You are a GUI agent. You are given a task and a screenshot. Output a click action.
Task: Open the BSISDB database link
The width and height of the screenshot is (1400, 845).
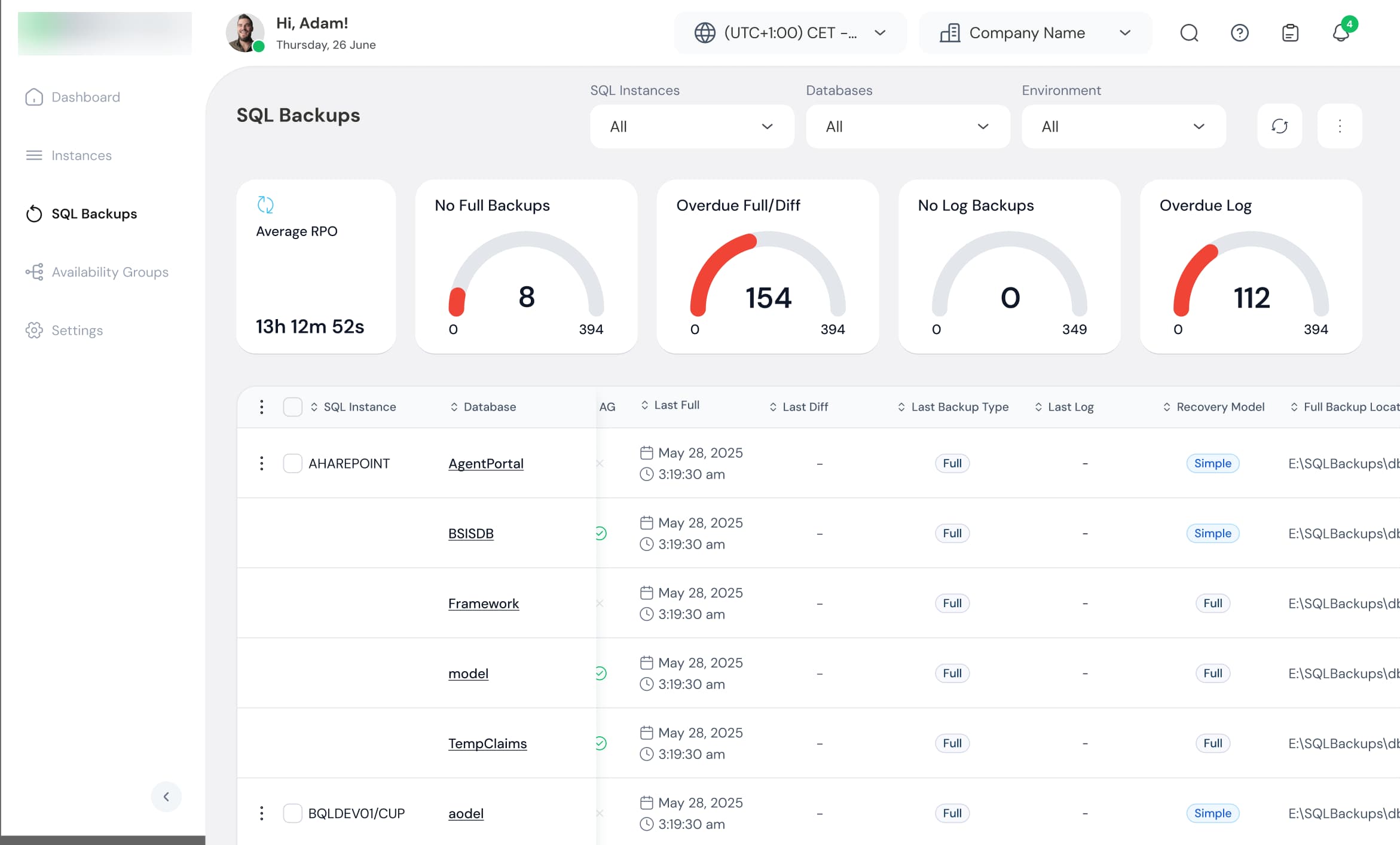471,533
